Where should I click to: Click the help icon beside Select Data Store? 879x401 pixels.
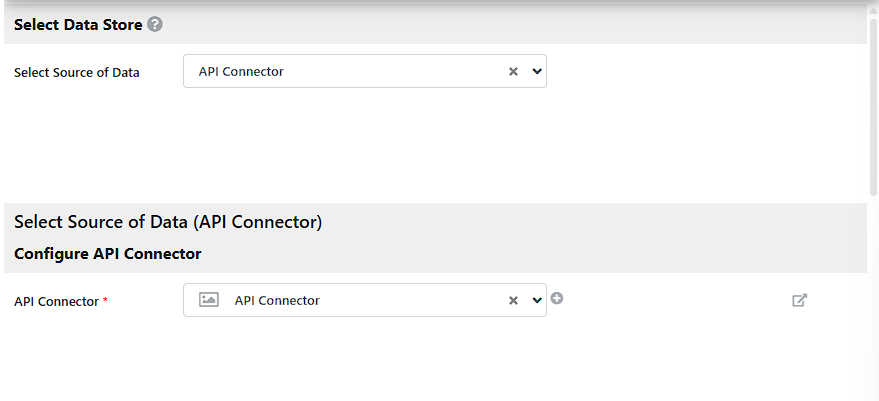(x=155, y=25)
